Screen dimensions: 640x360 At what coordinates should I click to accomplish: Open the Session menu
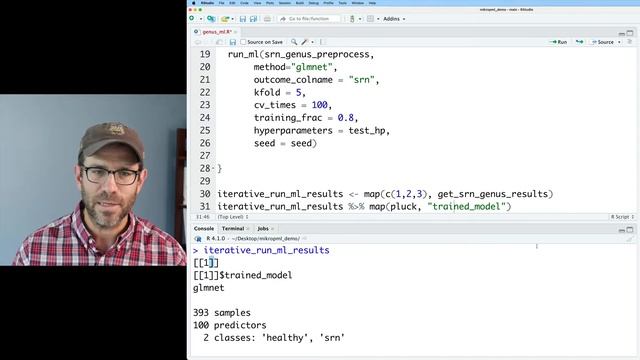tap(284, 3)
